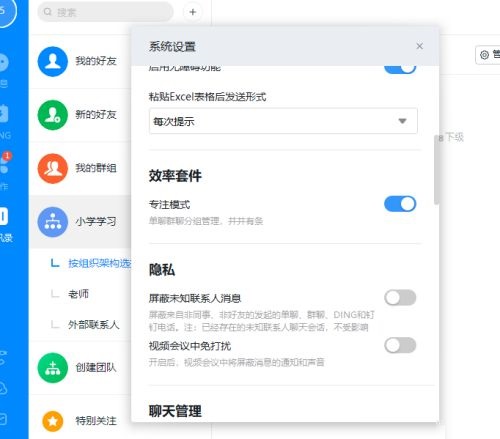Open the green 新的好友 icon
Screen dimensions: 500x439
pyautogui.click(x=53, y=115)
